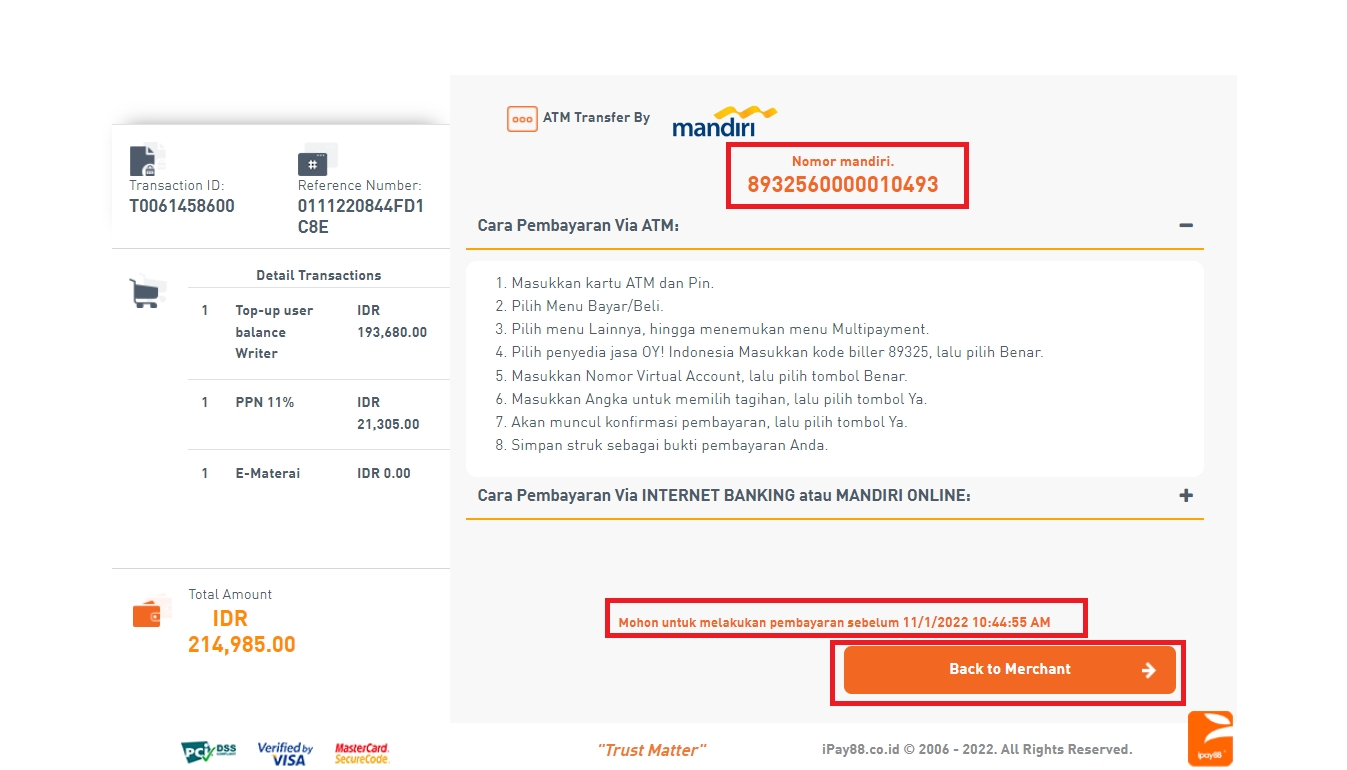Click the arrow on Back to Merchant
Viewport: 1347px width, 770px height.
click(x=1149, y=670)
